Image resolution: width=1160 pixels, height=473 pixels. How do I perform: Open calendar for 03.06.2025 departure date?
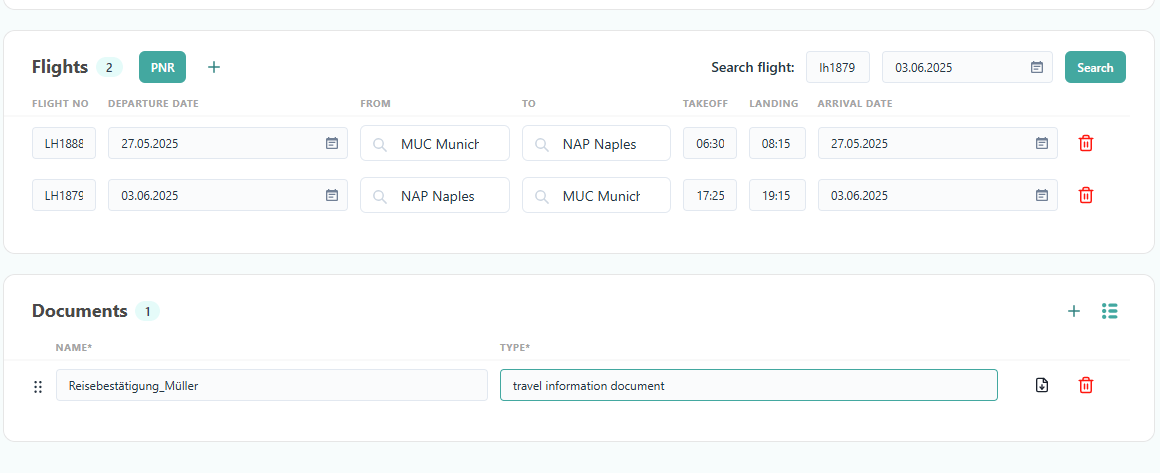click(332, 195)
